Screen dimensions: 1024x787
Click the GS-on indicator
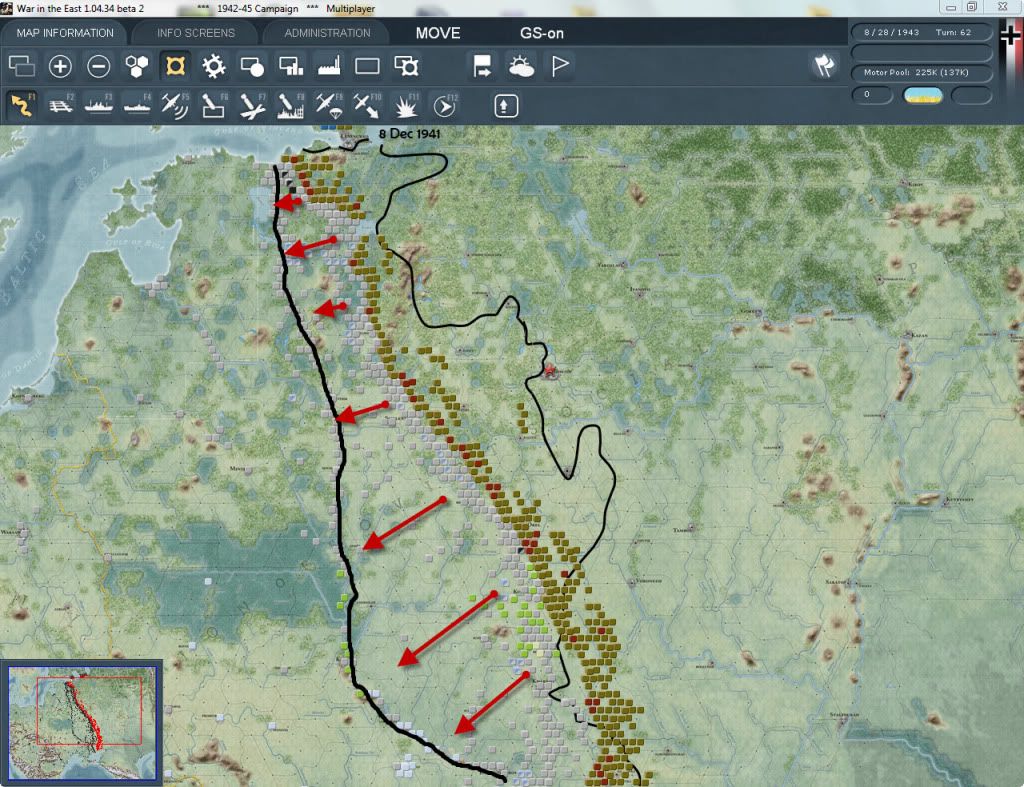(541, 33)
